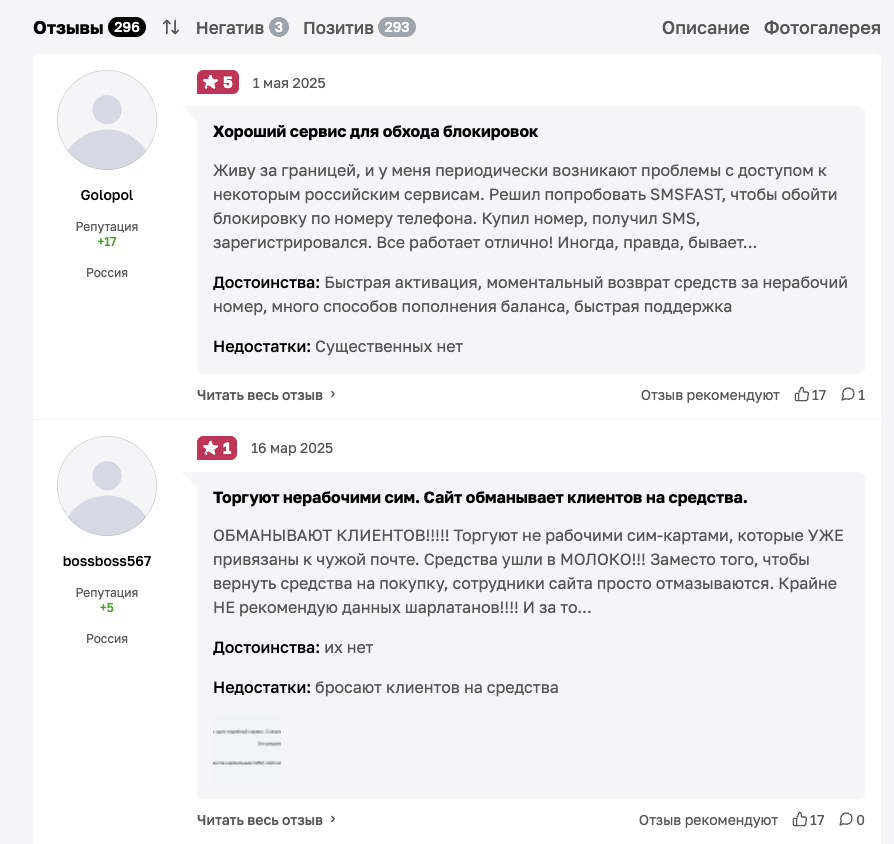
Task: Click the 5-star rating badge
Action: (x=217, y=82)
